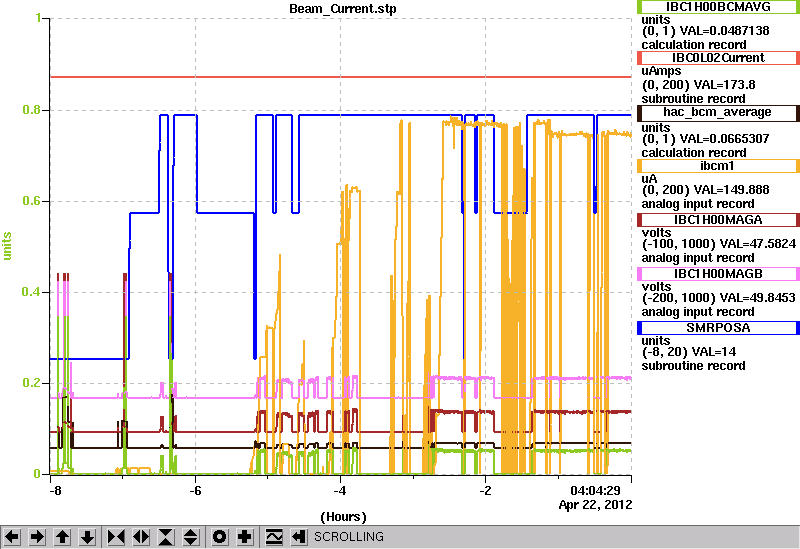Click the 0.4 y-axis tick label

point(32,292)
